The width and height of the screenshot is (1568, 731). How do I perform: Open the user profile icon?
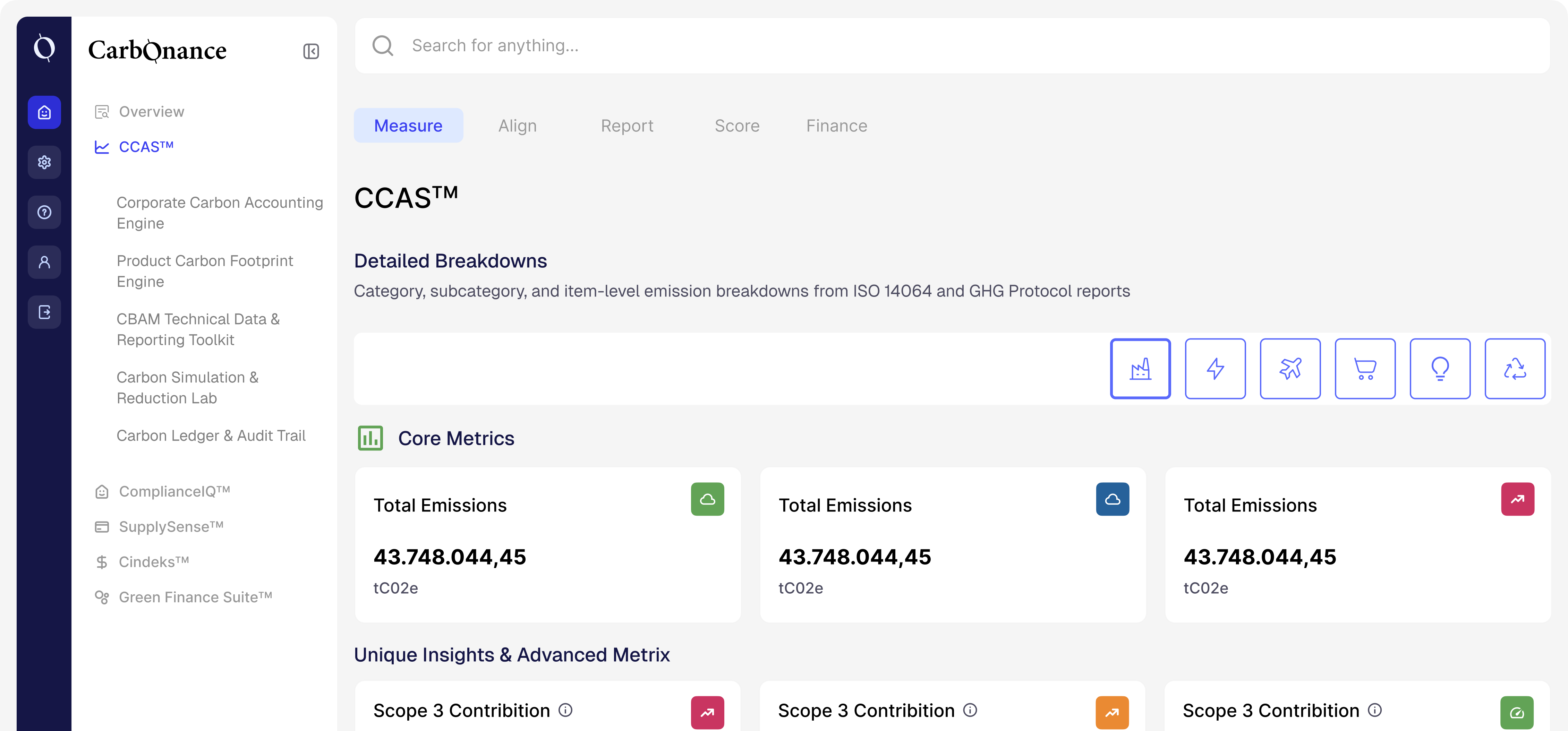(44, 262)
